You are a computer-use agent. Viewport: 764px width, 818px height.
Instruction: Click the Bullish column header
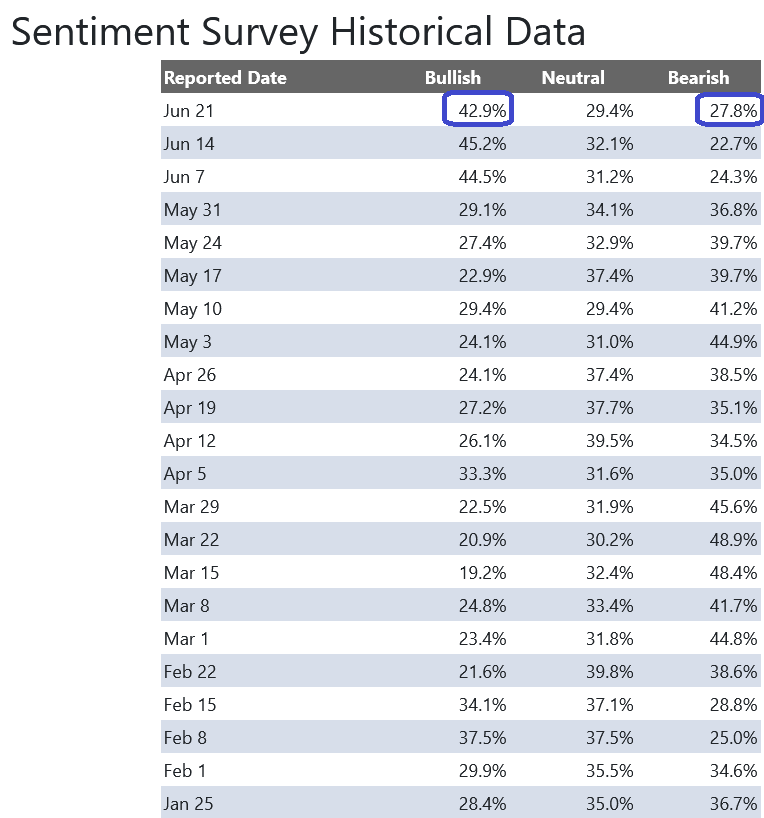pos(452,78)
